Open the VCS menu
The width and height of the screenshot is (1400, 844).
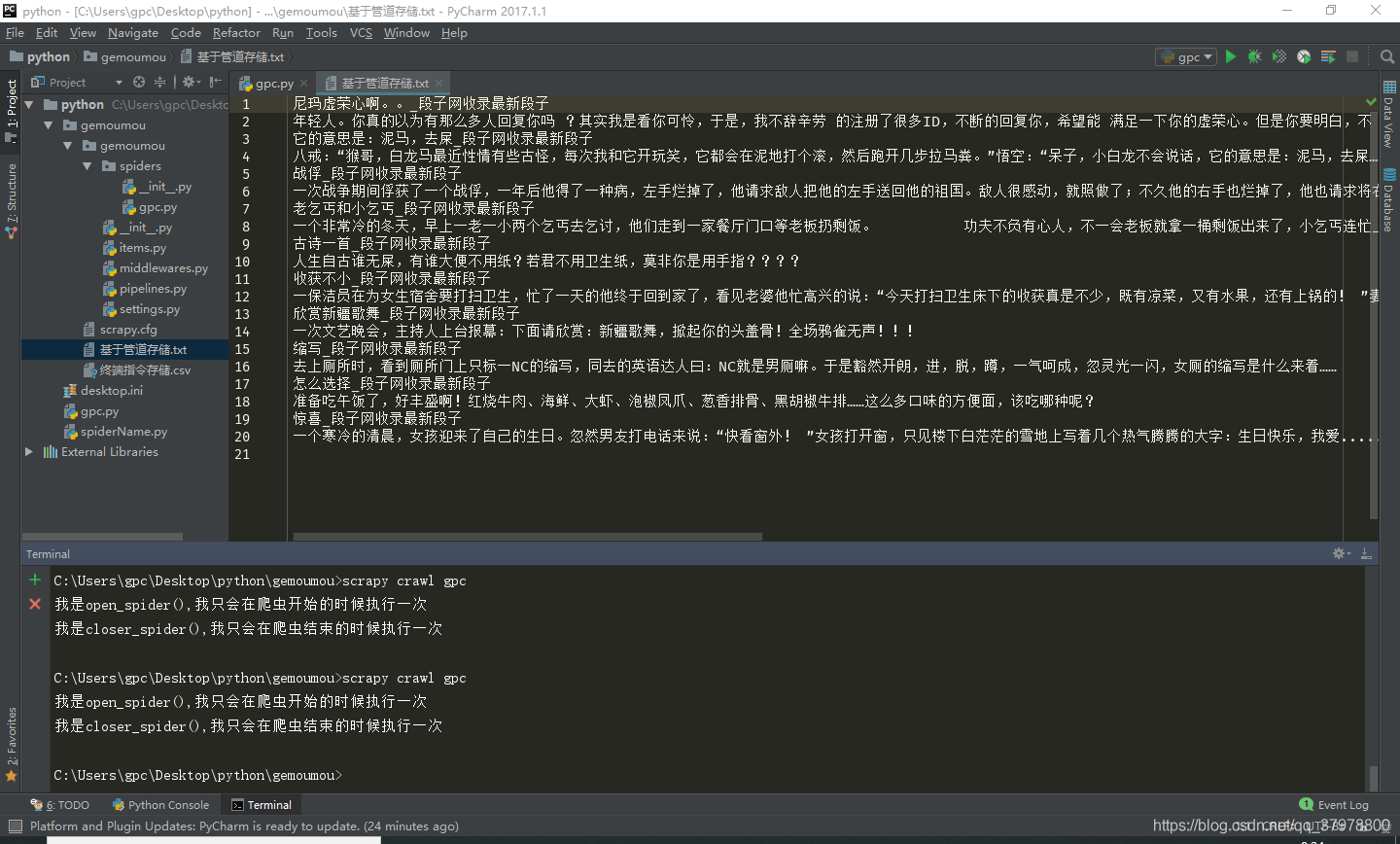point(361,32)
